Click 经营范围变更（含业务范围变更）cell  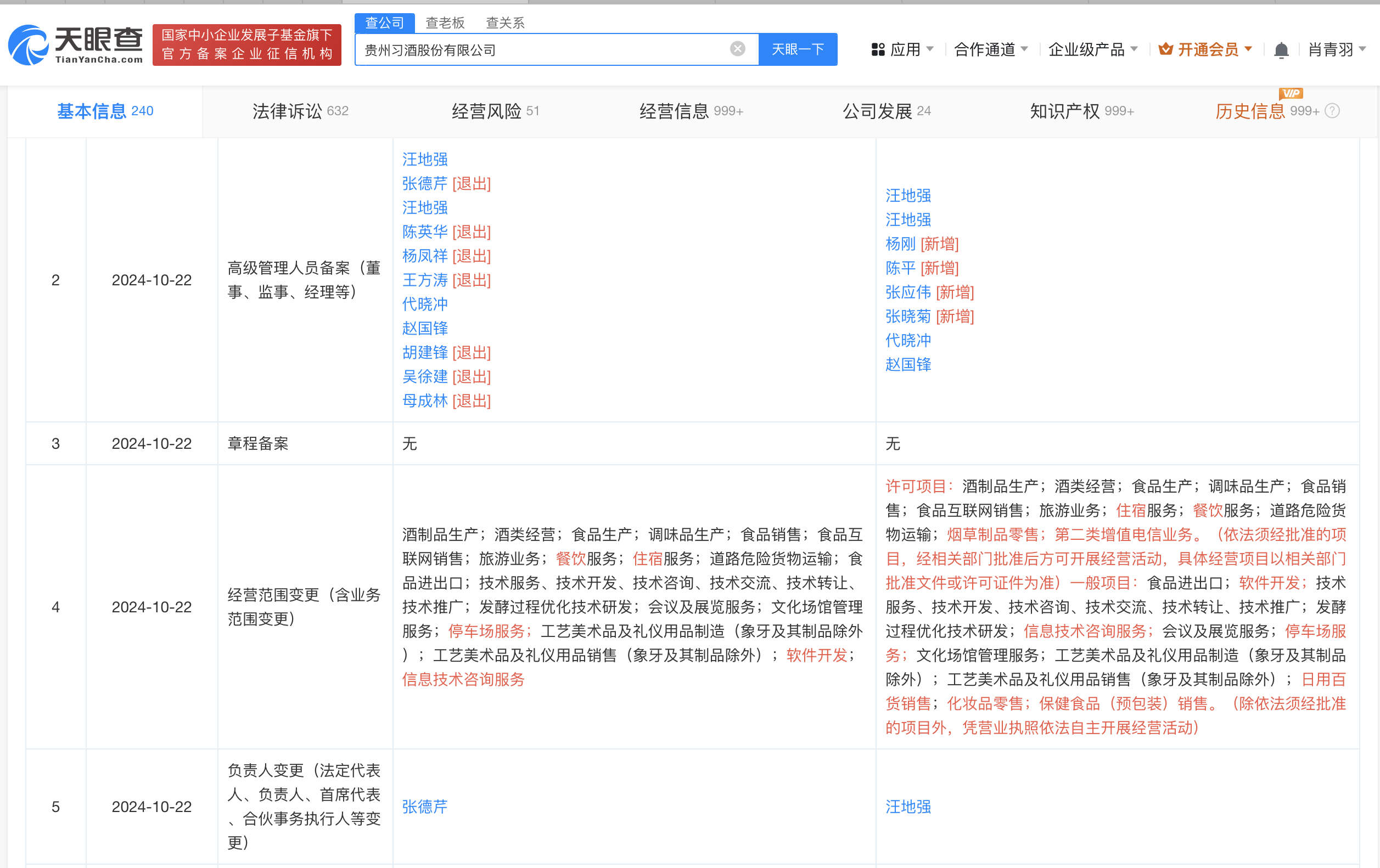point(304,607)
